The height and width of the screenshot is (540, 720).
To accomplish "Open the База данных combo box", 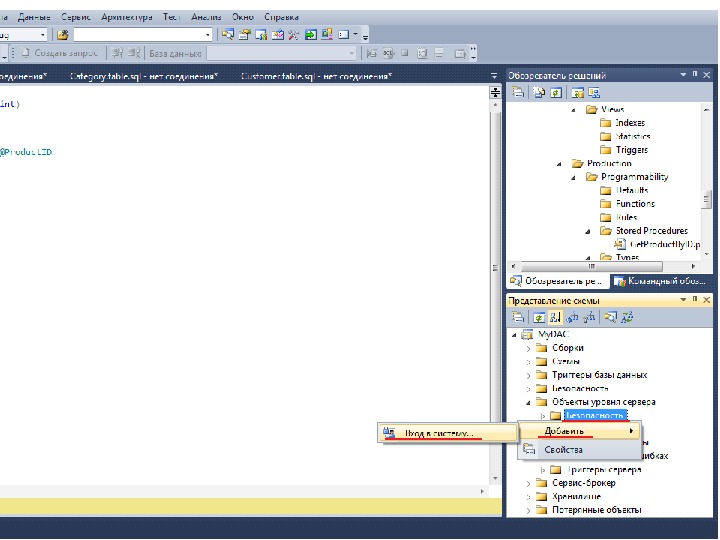I will [281, 53].
